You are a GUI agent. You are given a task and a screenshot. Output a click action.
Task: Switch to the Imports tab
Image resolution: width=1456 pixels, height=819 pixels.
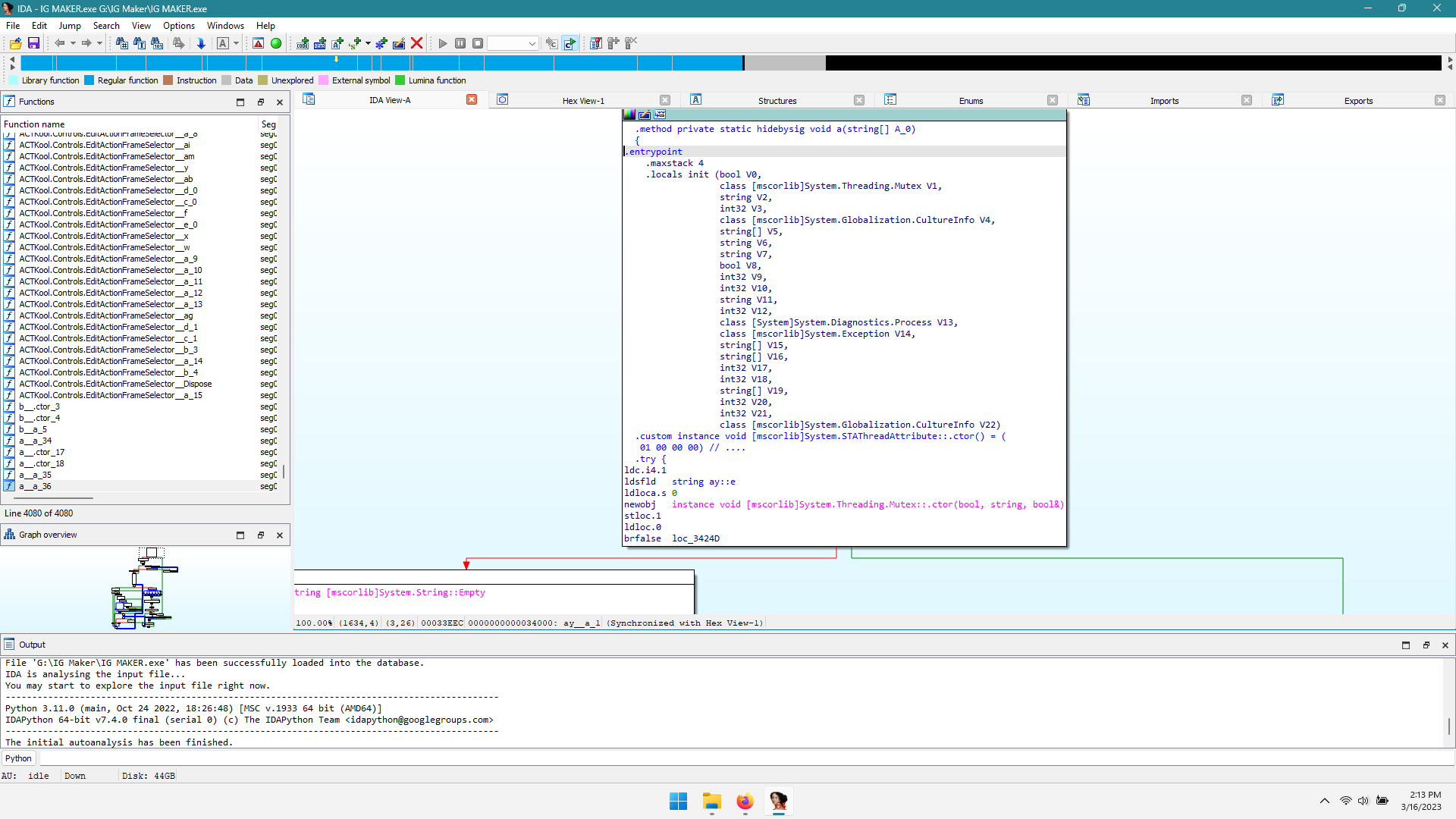[1164, 100]
